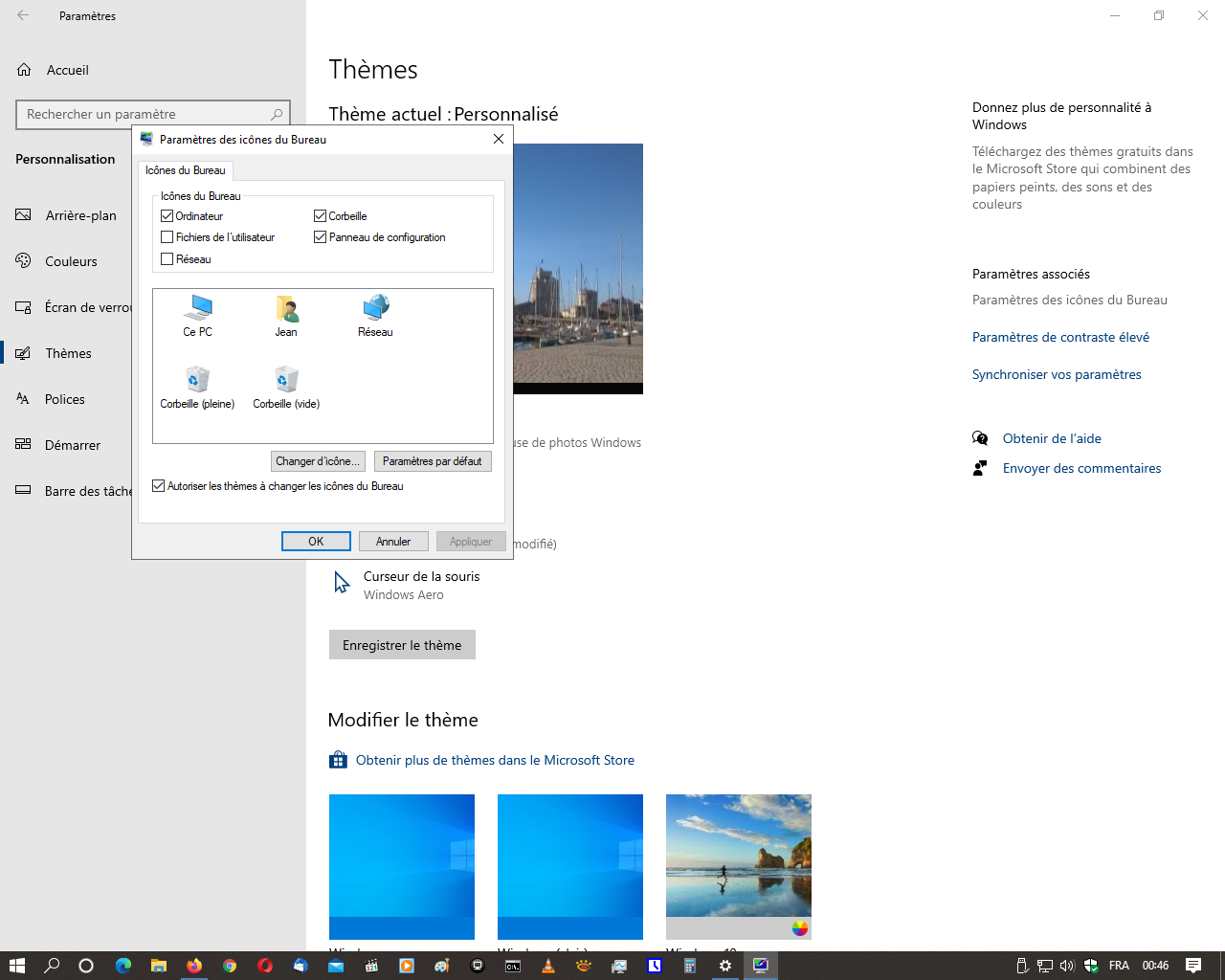The image size is (1225, 980).
Task: Open Envoyer des commentaires link
Action: click(x=1081, y=468)
